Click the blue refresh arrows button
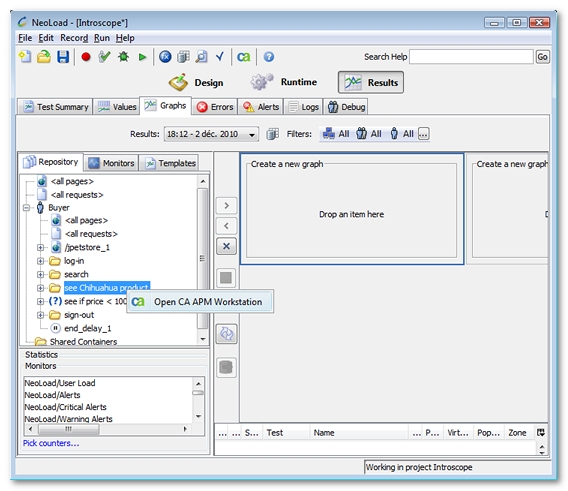 point(226,334)
